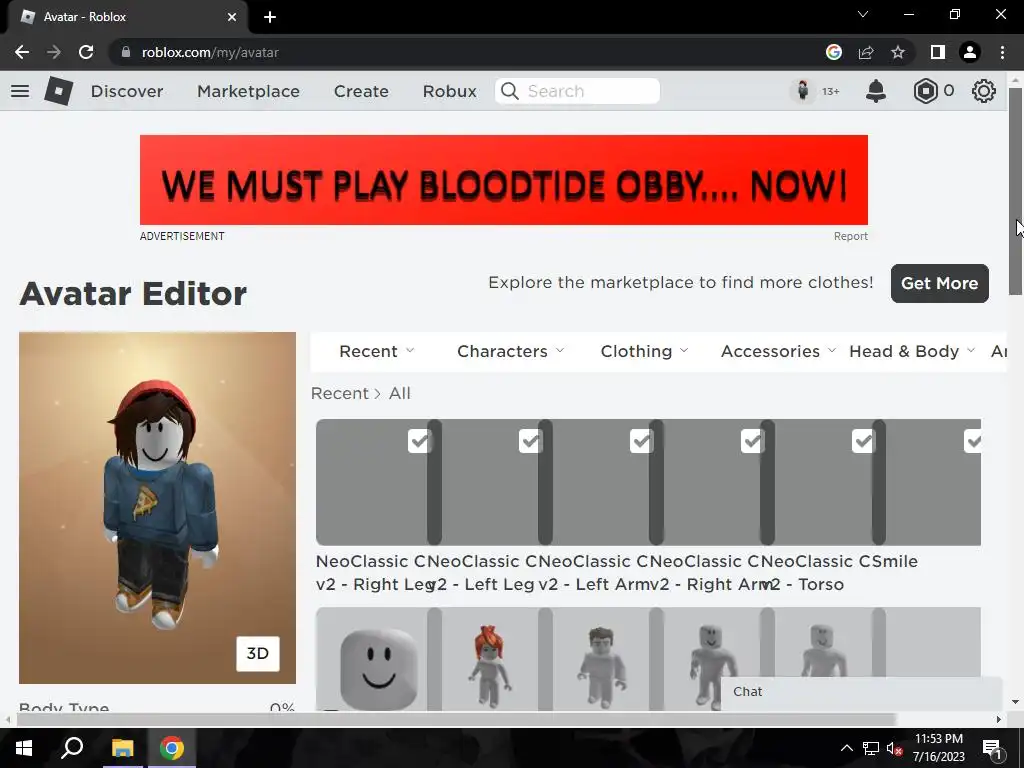The width and height of the screenshot is (1024, 768).
Task: Open Create in the navbar
Action: pyautogui.click(x=361, y=91)
